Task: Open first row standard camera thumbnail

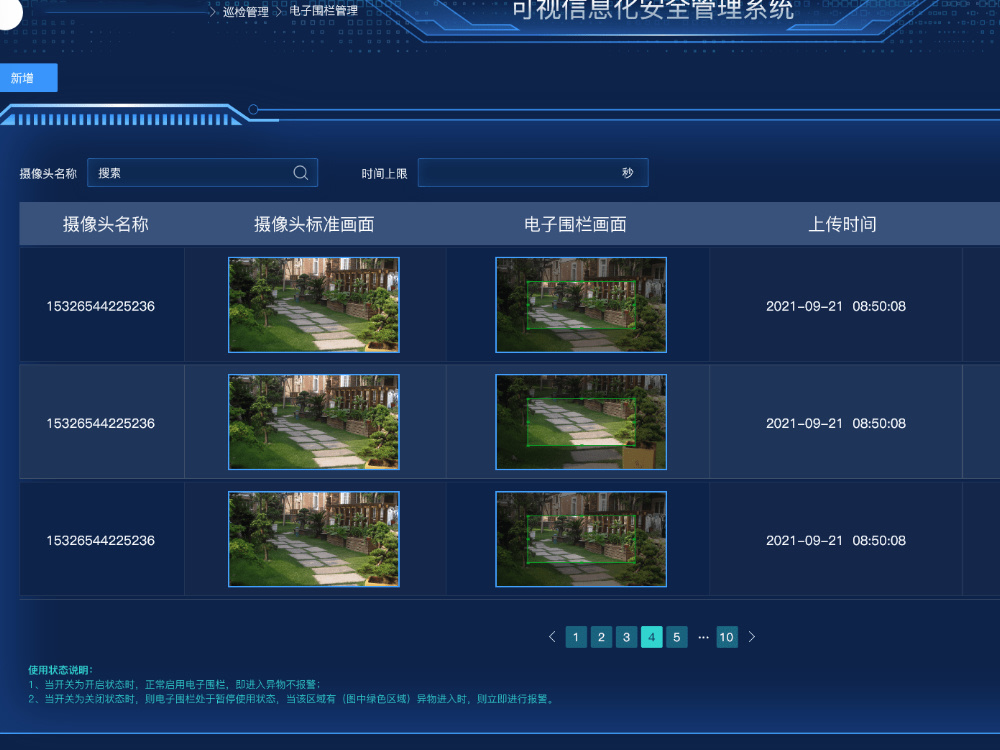Action: click(314, 305)
